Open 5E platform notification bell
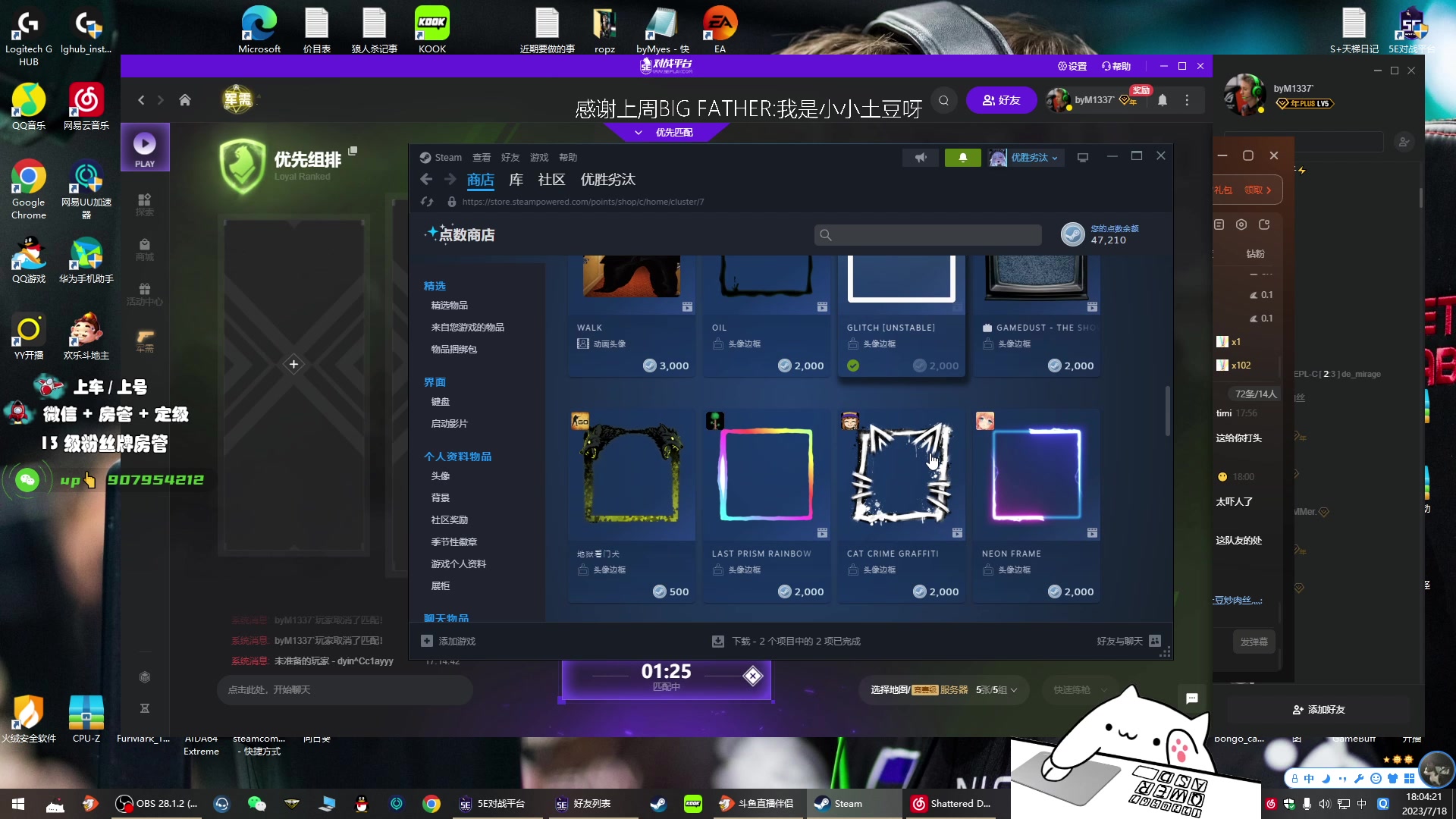The height and width of the screenshot is (819, 1456). point(1163,100)
